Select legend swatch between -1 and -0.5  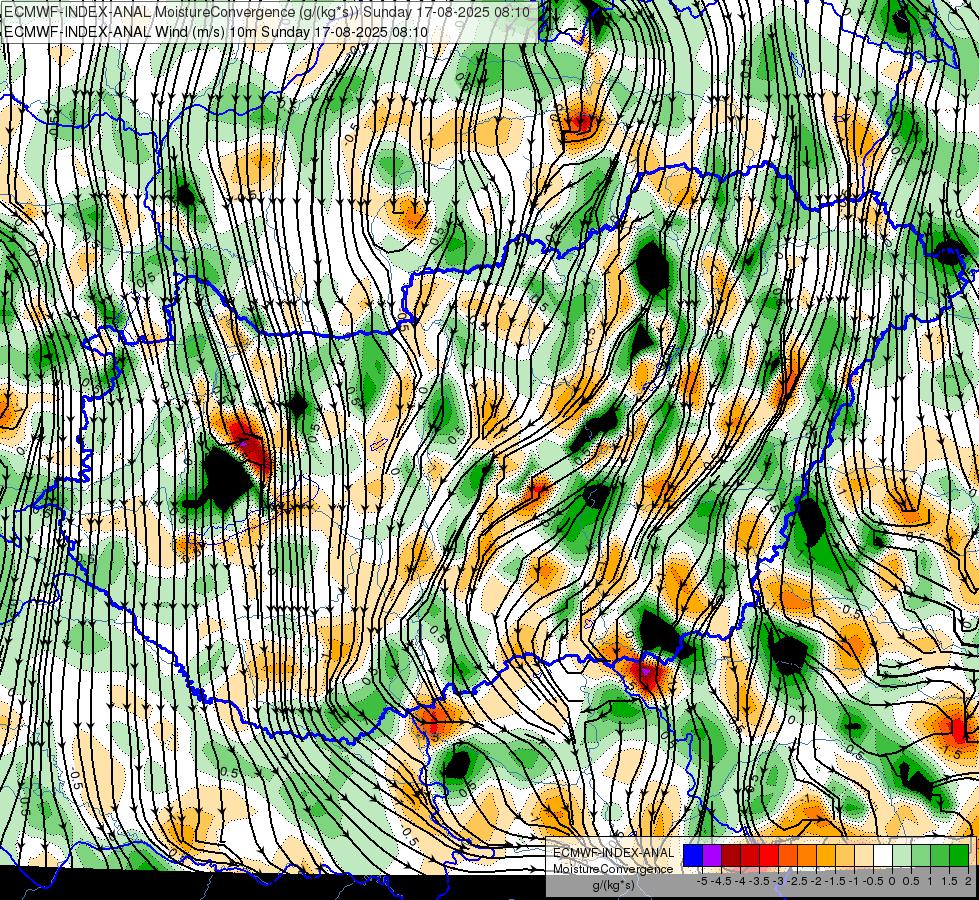tap(863, 855)
